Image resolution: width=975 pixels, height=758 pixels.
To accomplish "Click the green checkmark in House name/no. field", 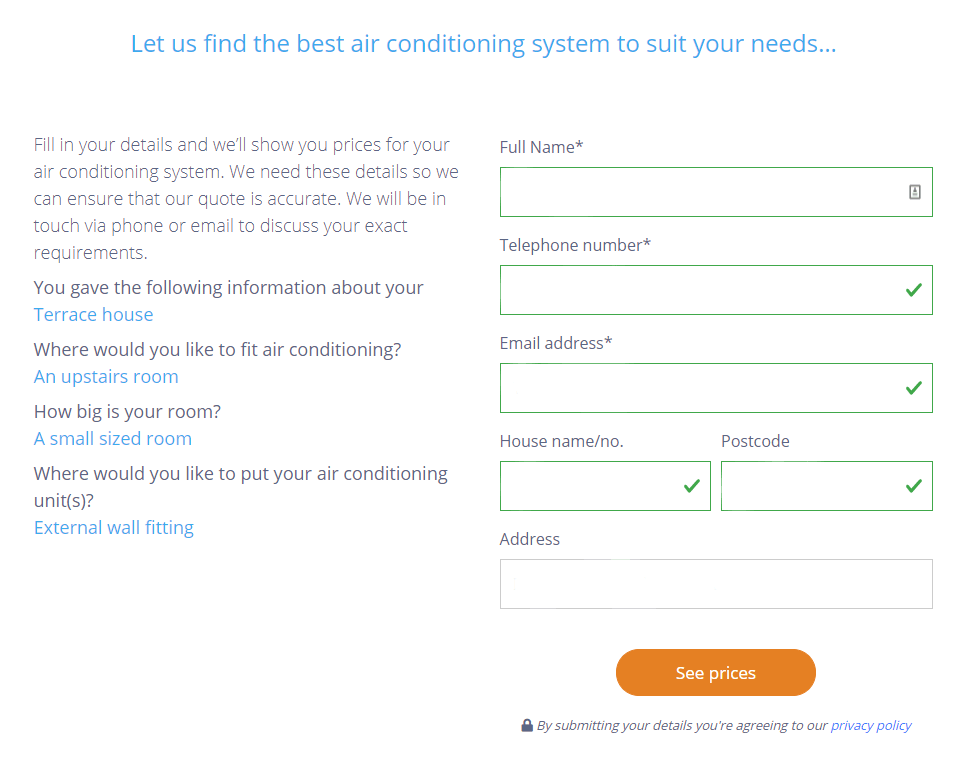I will 691,486.
